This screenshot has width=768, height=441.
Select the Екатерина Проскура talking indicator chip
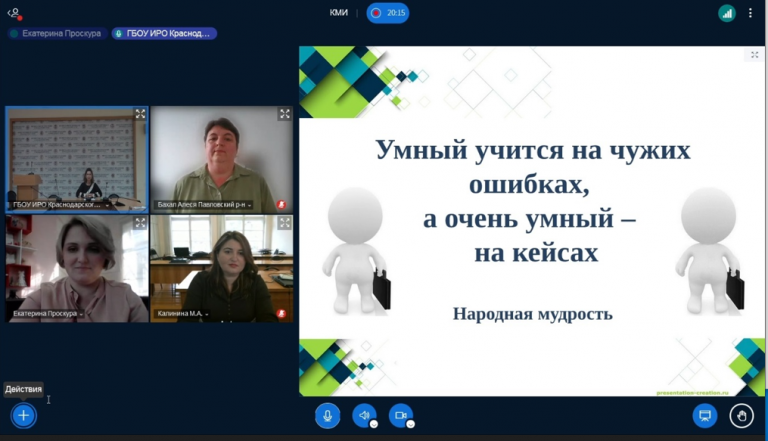tap(55, 33)
